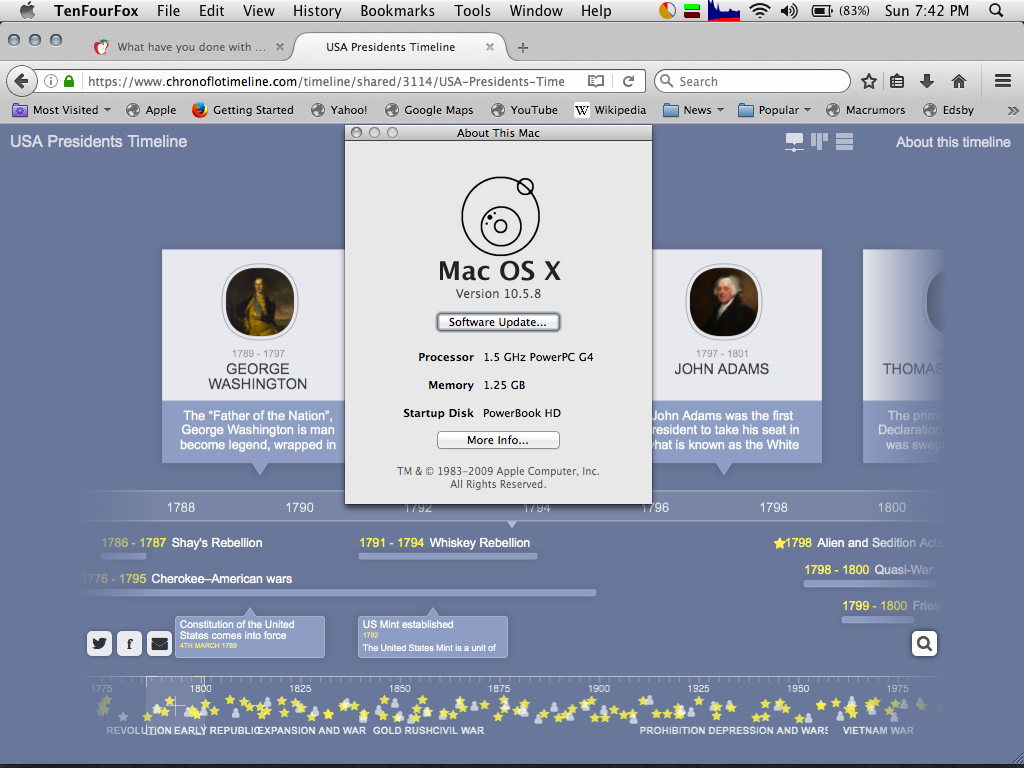Show more bookmarks with the overflow chevron
The height and width of the screenshot is (768, 1024).
coord(1013,110)
